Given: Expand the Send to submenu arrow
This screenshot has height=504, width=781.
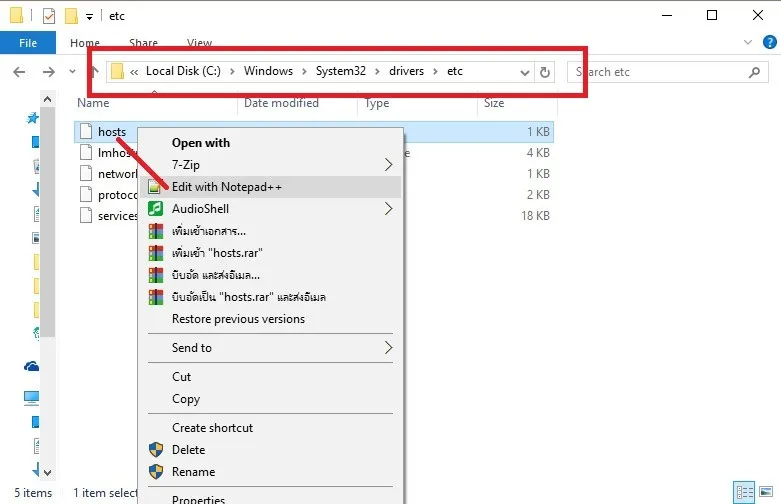Looking at the screenshot, I should [389, 348].
